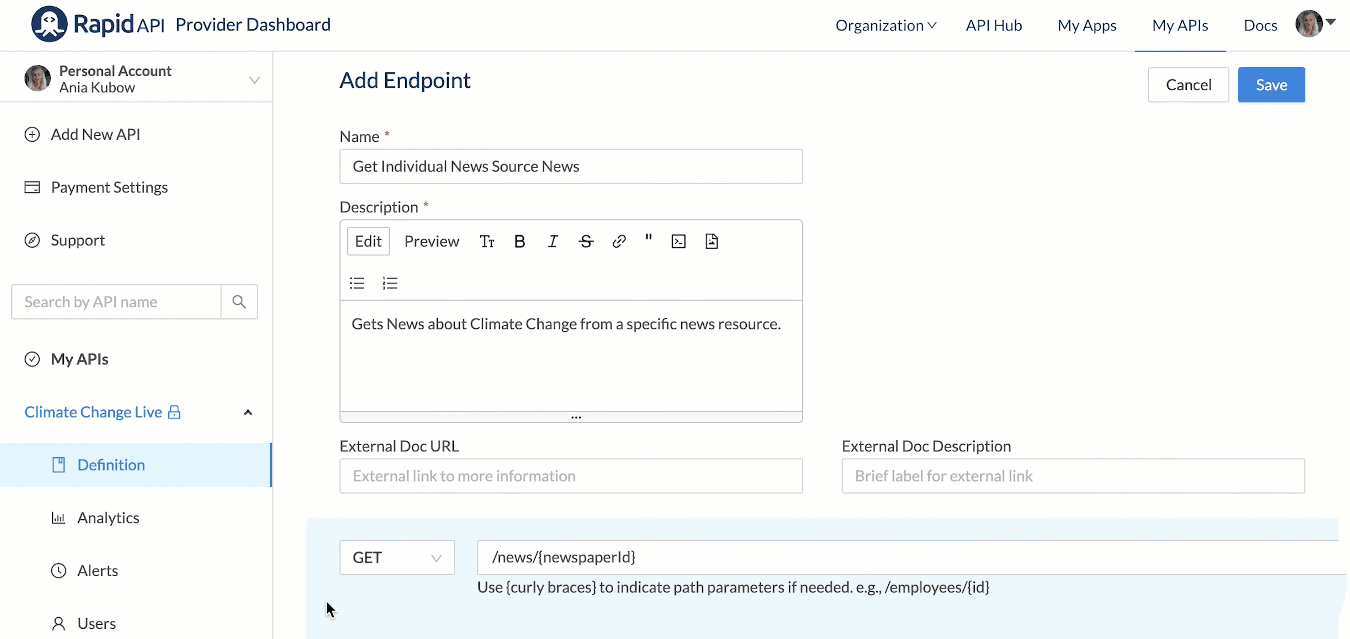Screen dimensions: 1350x639
Task: Open the user avatar menu in header
Action: [1308, 24]
